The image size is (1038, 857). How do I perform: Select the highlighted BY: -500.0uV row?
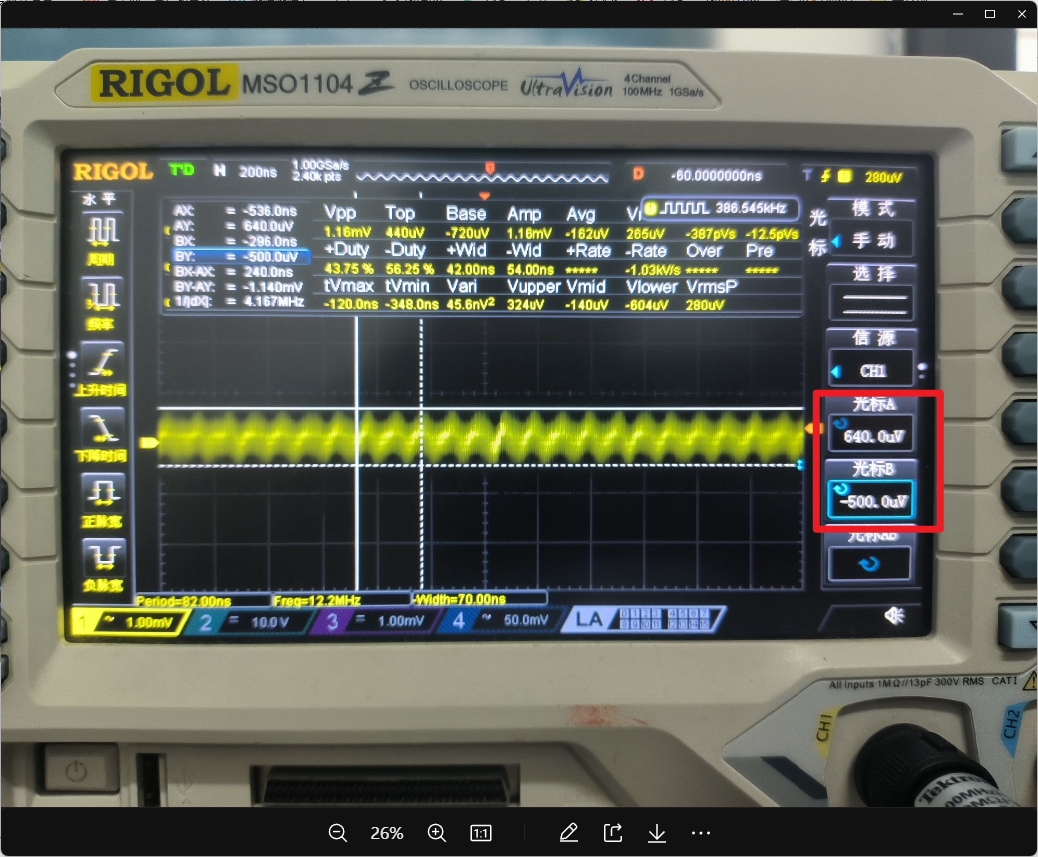coord(240,256)
